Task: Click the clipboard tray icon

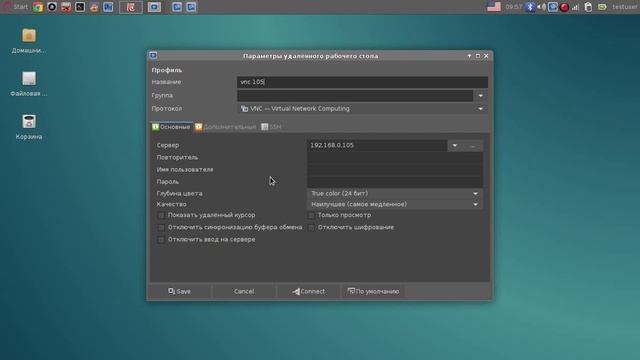Action: 588,7
